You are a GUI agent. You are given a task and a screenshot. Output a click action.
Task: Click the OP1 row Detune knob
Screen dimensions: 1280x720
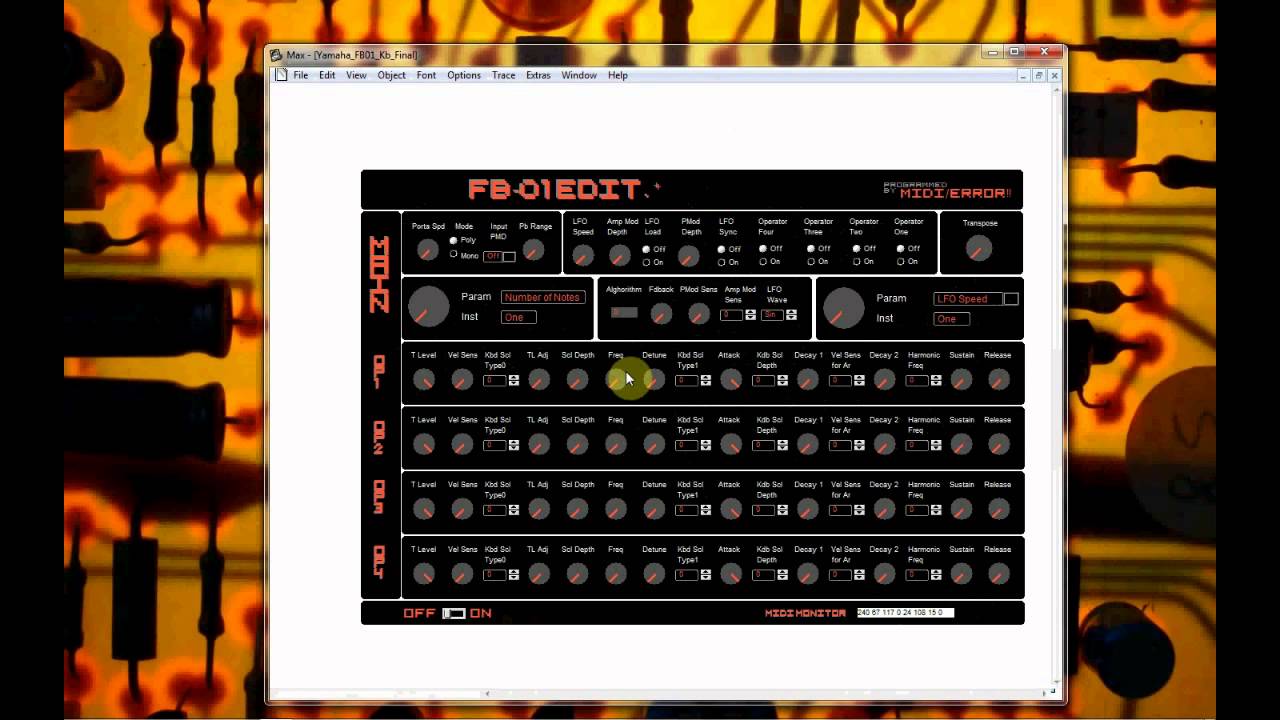click(x=654, y=379)
